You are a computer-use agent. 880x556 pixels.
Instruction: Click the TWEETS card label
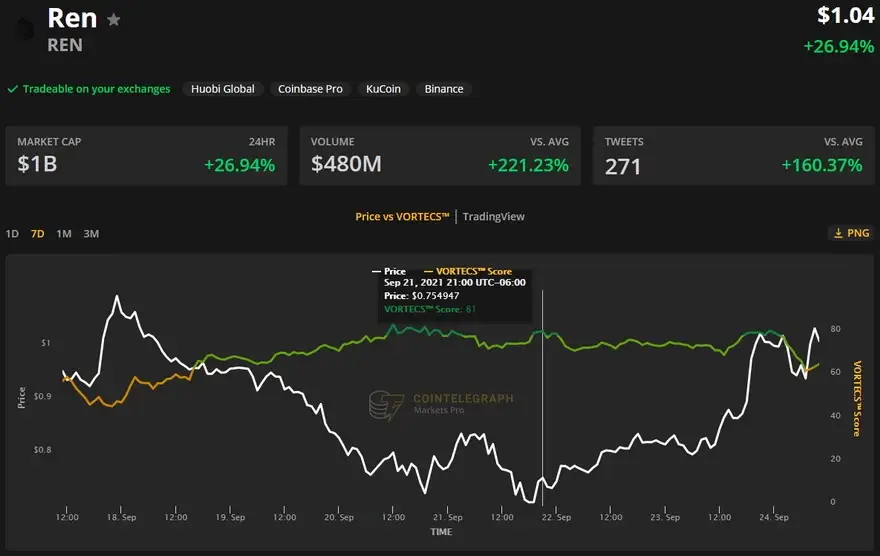point(624,142)
